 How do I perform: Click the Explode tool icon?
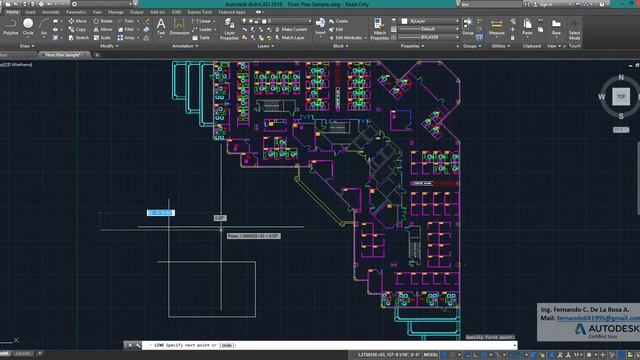pos(147,29)
